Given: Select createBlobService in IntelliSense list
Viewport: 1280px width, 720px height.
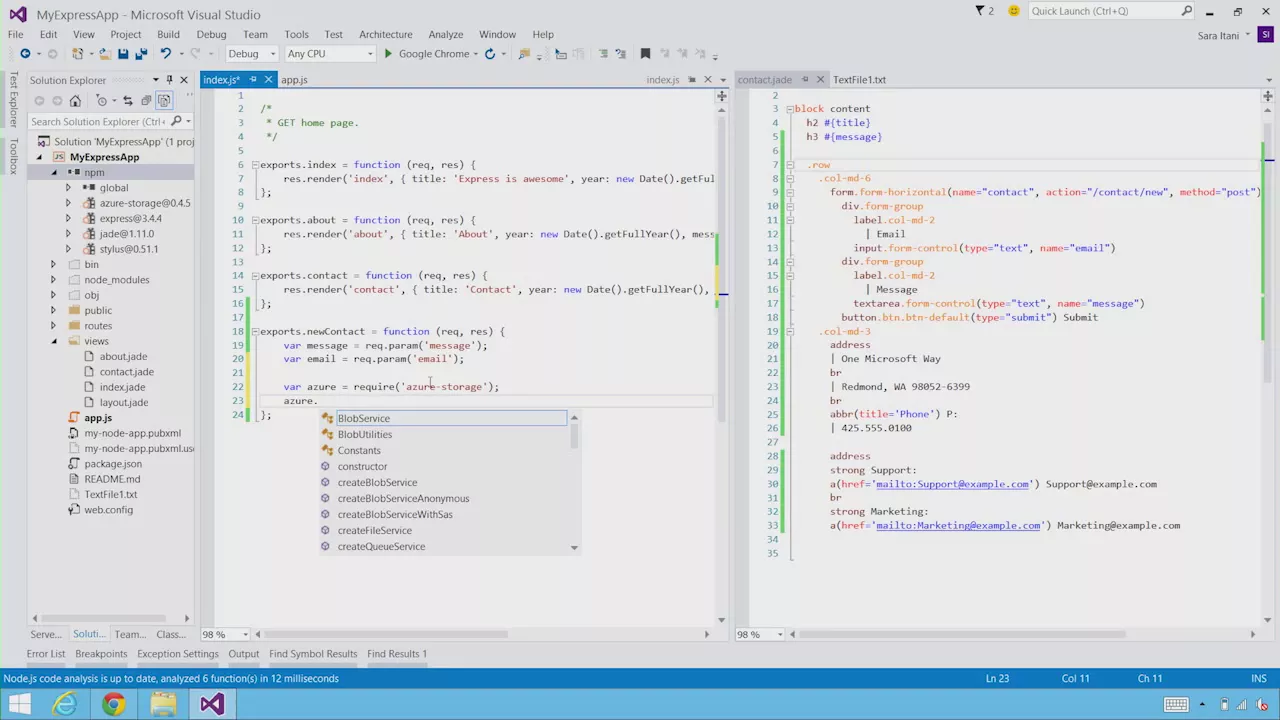Looking at the screenshot, I should 377,483.
